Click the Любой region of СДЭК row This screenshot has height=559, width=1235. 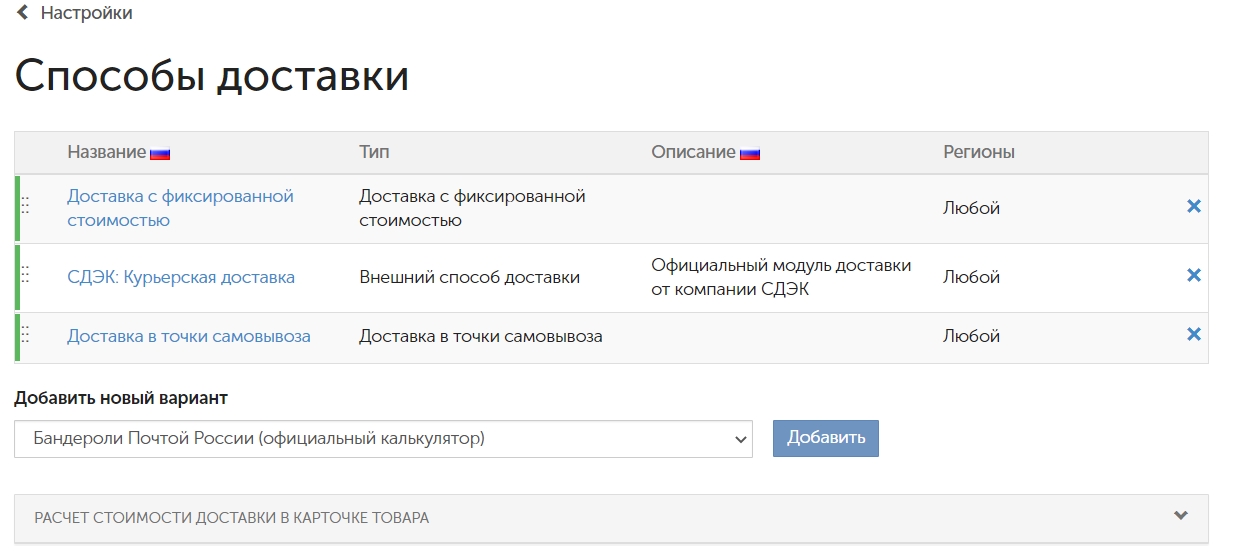[972, 277]
